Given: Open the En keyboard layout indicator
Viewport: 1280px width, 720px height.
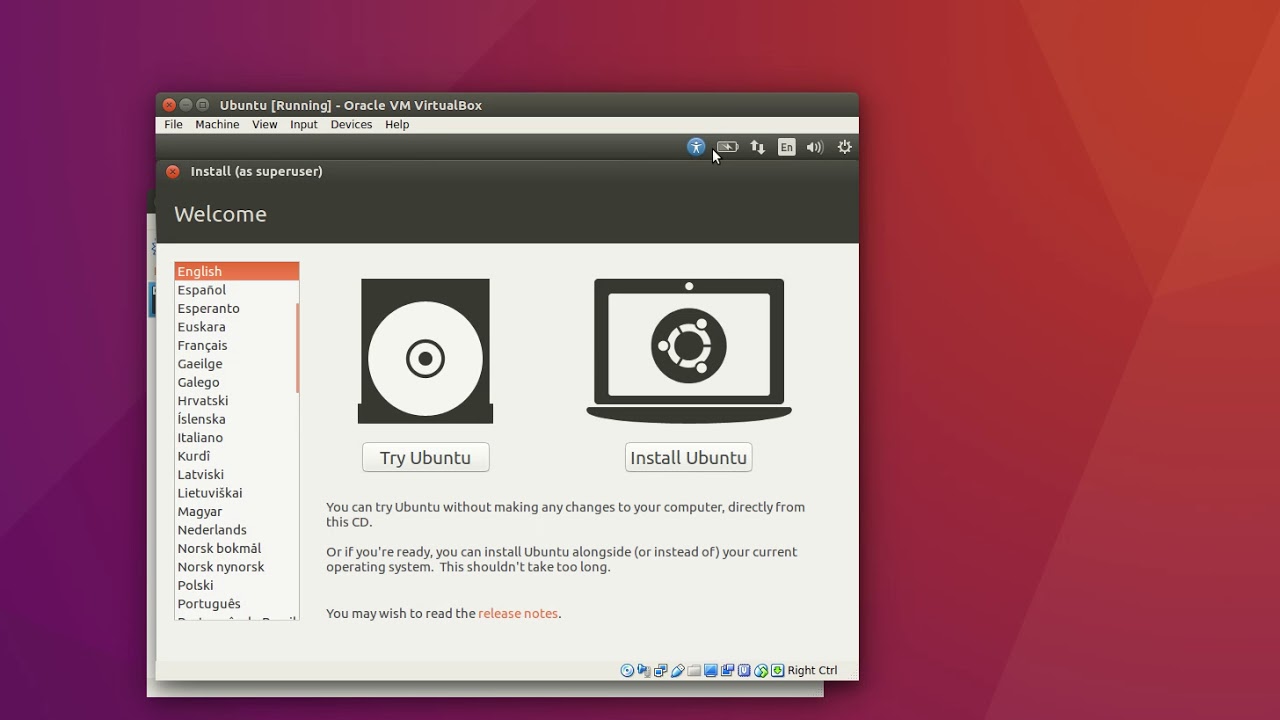Looking at the screenshot, I should [x=787, y=147].
